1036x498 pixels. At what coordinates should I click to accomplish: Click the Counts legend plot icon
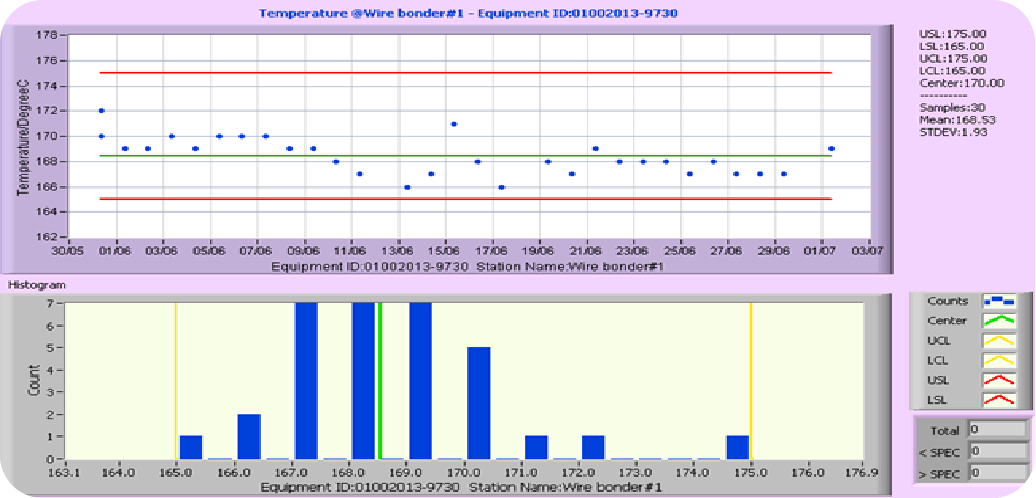coord(999,300)
